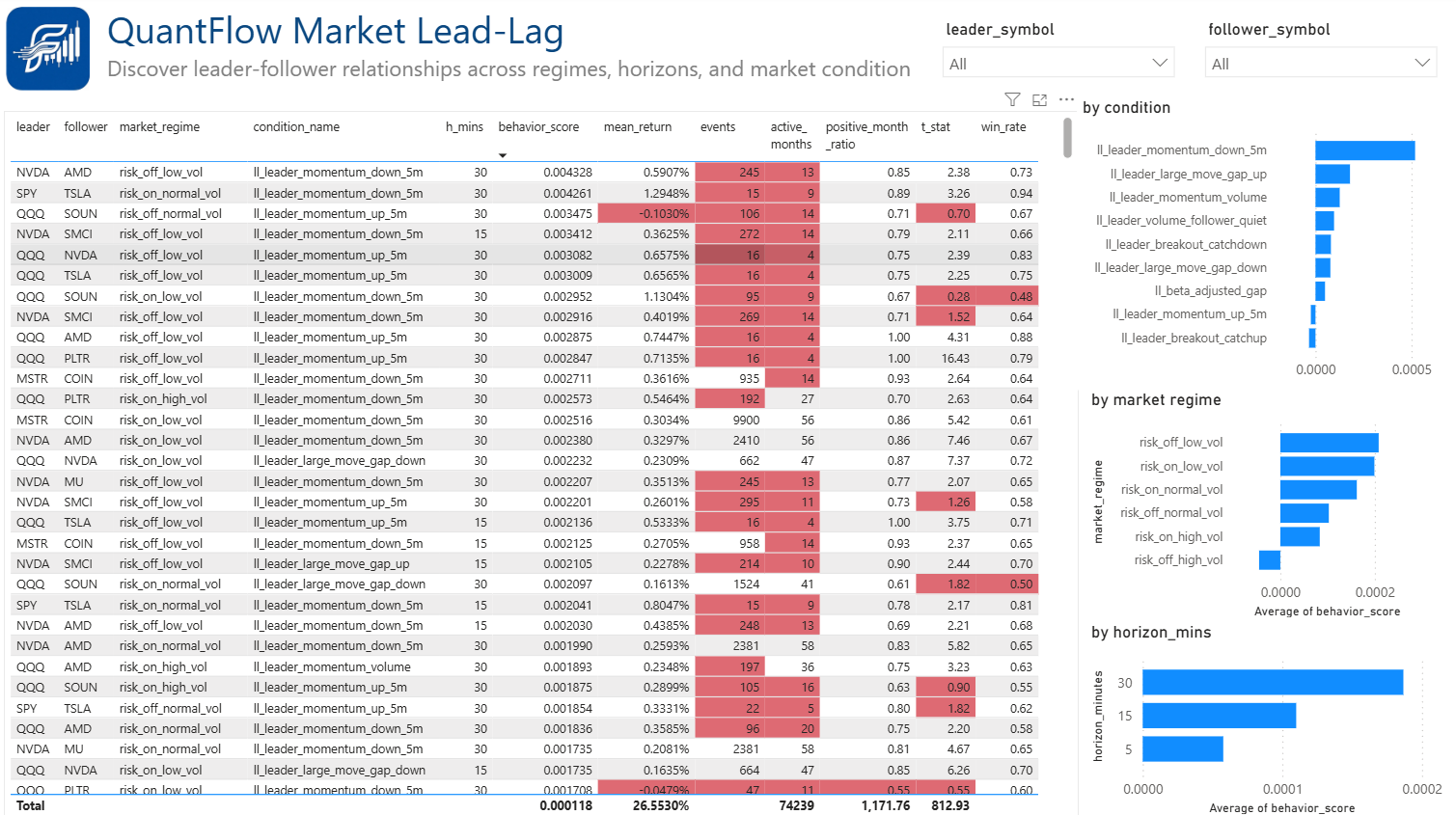Open the leader_symbol dropdown
Viewport: 1456px width, 815px height.
[1058, 64]
